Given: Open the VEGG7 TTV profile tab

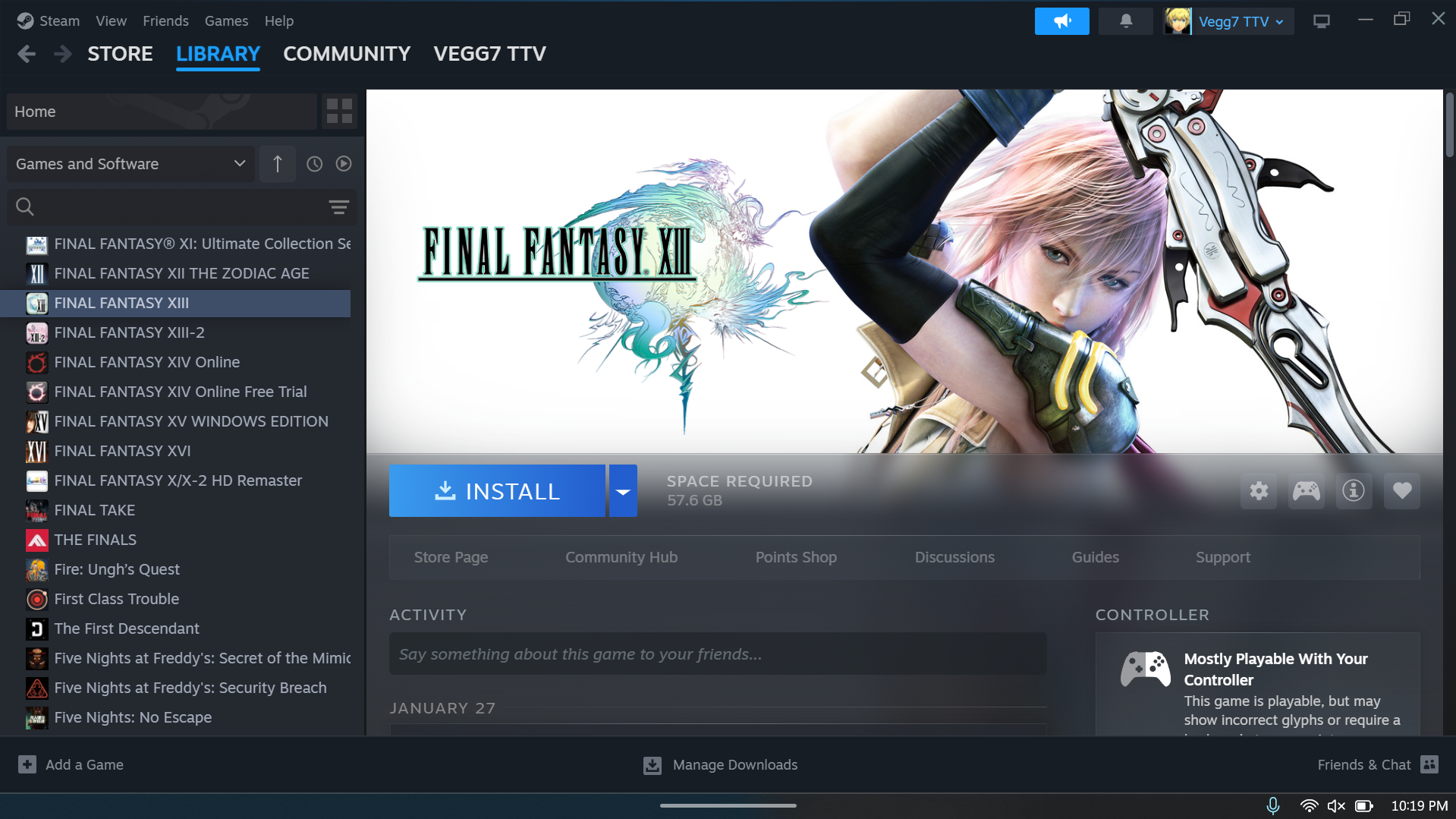Looking at the screenshot, I should (489, 54).
